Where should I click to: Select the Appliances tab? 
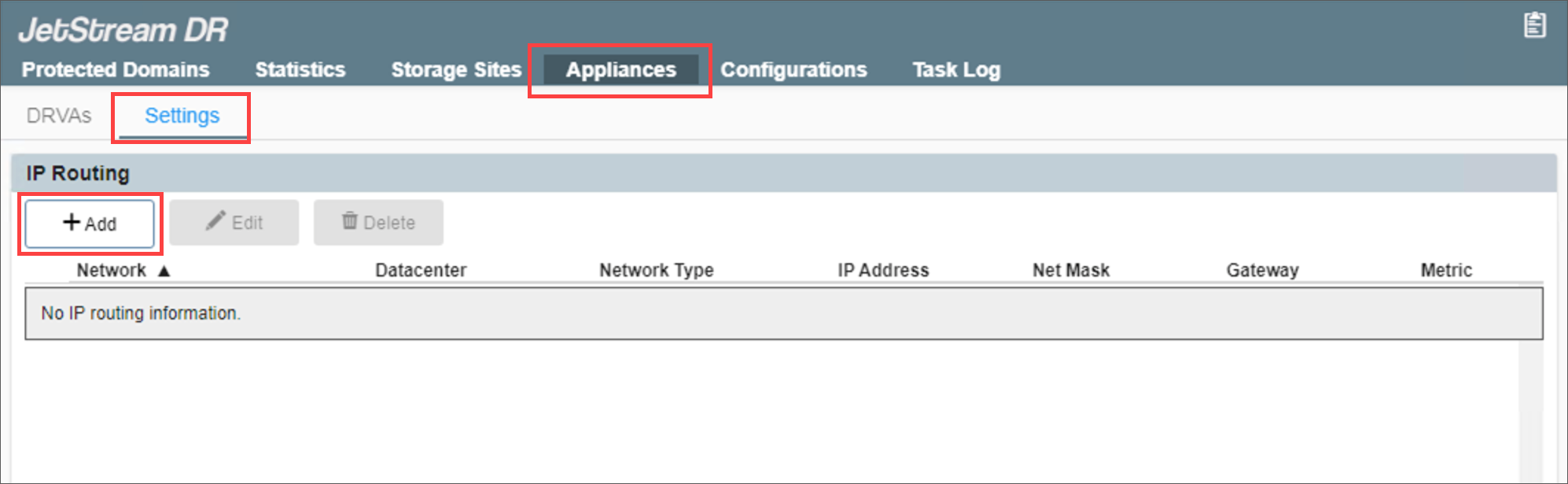coord(620,70)
